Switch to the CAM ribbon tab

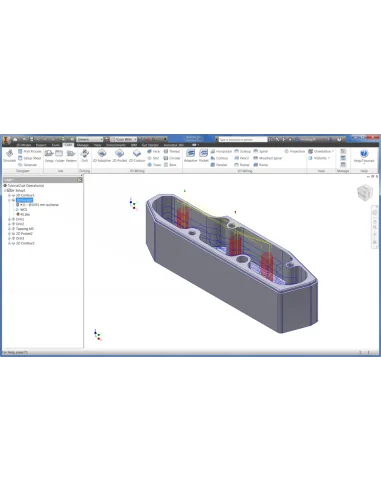click(68, 145)
